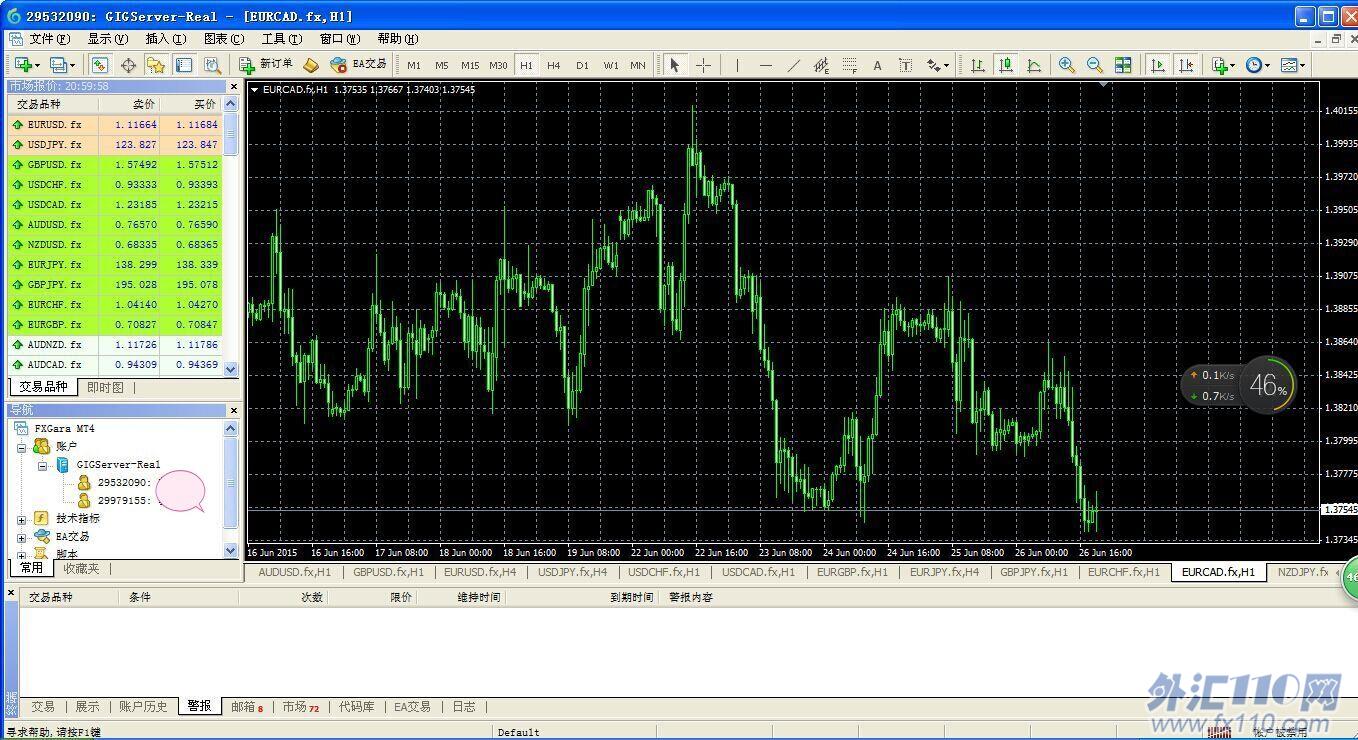1358x740 pixels.
Task: Click the 新订单 New Order button
Action: pos(266,65)
